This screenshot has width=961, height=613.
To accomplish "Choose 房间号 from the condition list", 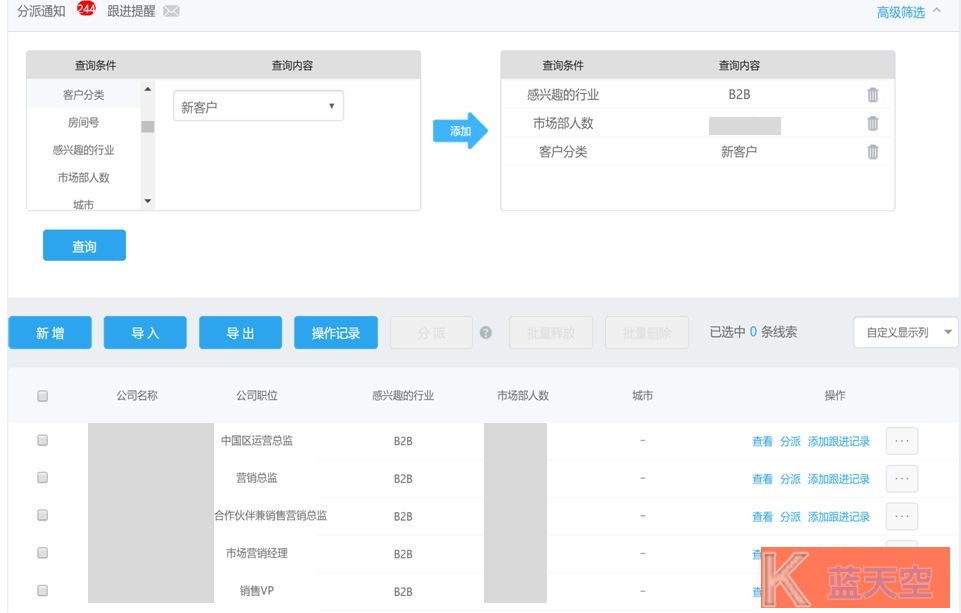I will [x=84, y=123].
